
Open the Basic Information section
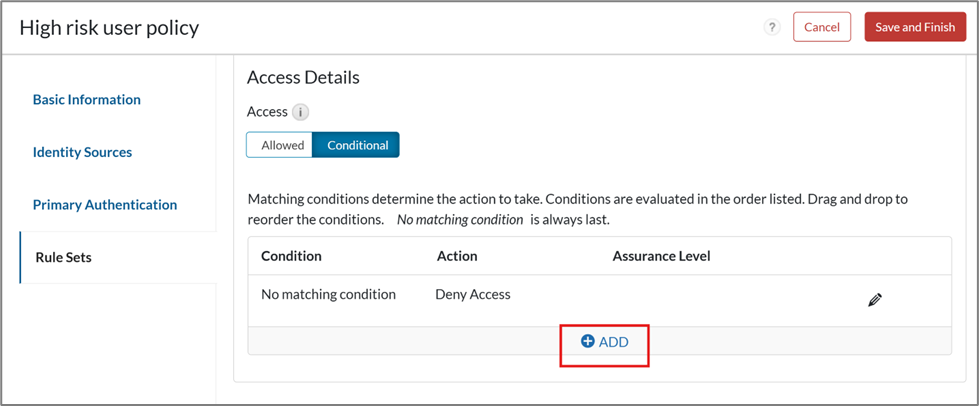(x=87, y=100)
